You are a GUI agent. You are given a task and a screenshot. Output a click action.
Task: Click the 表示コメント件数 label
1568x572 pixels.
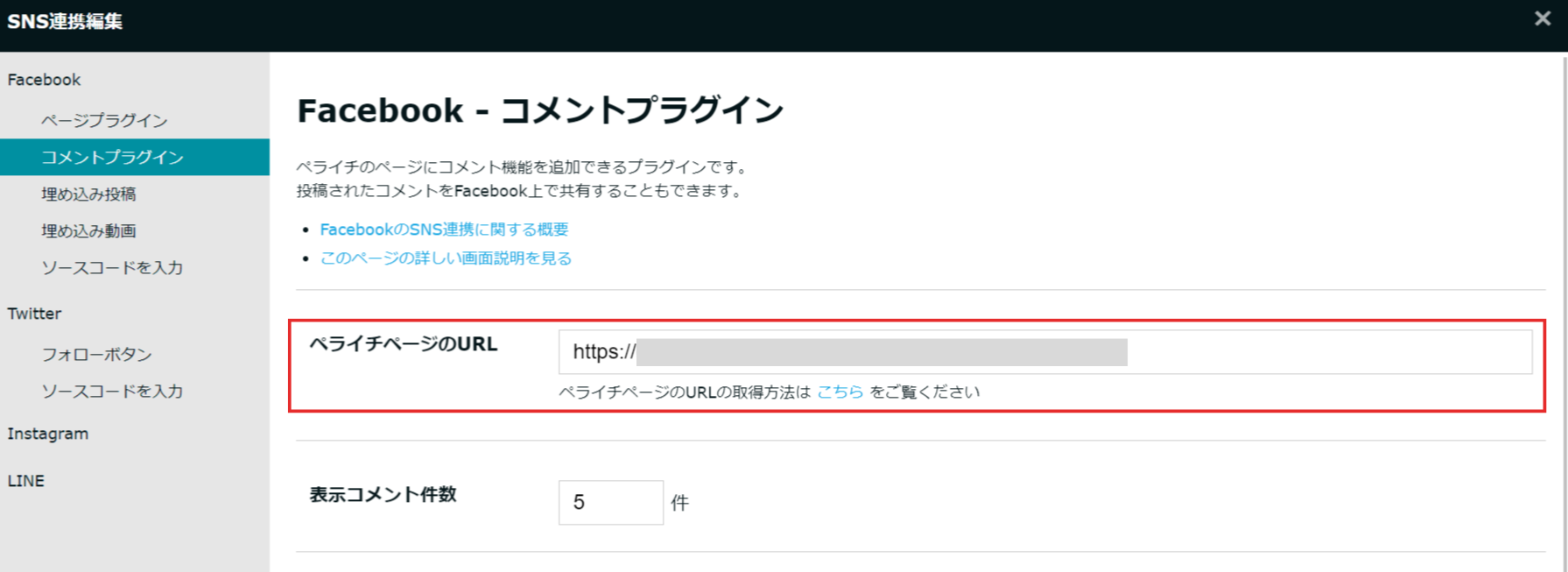pos(383,495)
